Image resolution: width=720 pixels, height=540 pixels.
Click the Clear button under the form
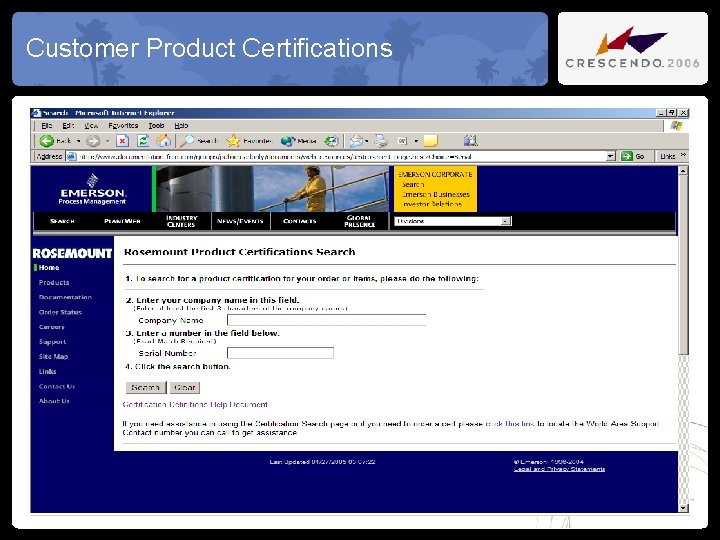pos(185,388)
